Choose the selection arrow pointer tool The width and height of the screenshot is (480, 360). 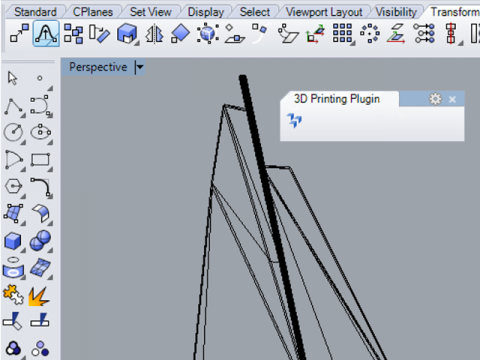coord(12,78)
